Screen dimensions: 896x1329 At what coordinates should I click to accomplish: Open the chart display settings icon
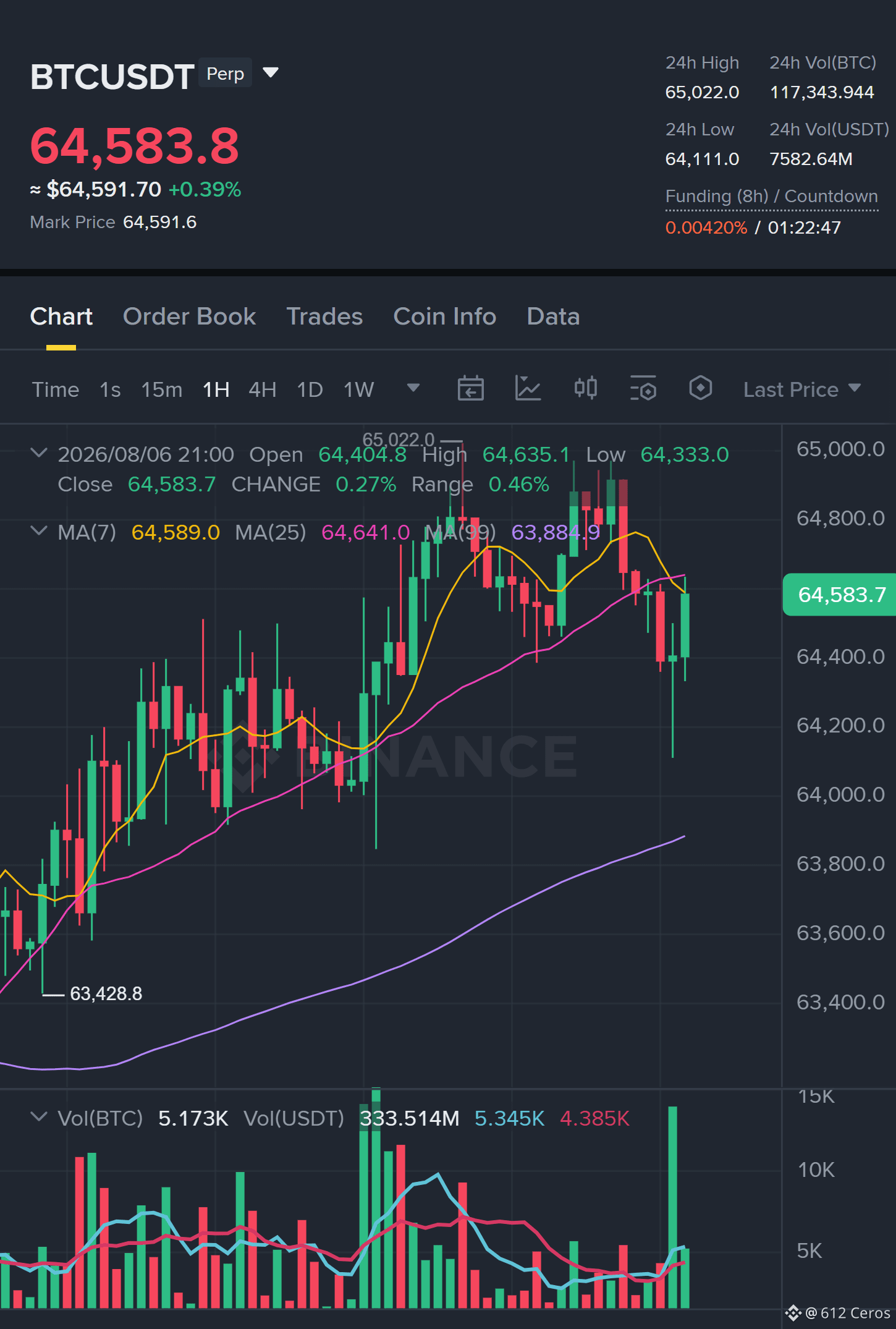tap(643, 388)
